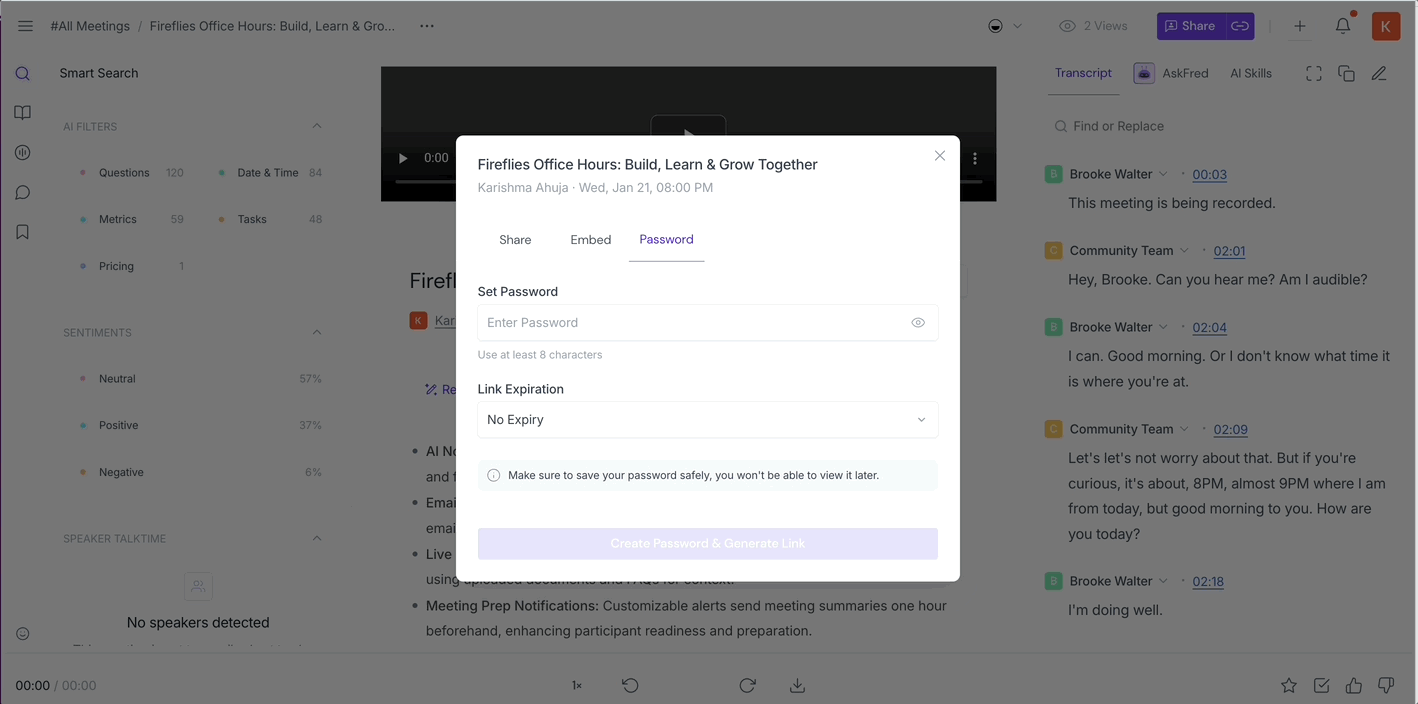Select the Password tab in dialog
The height and width of the screenshot is (704, 1418).
coord(666,240)
